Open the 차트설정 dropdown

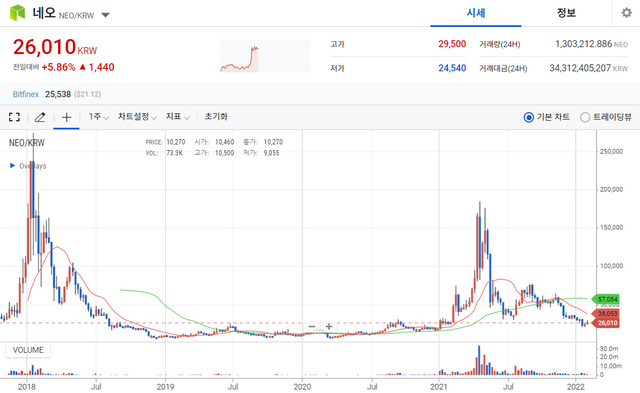pos(137,117)
